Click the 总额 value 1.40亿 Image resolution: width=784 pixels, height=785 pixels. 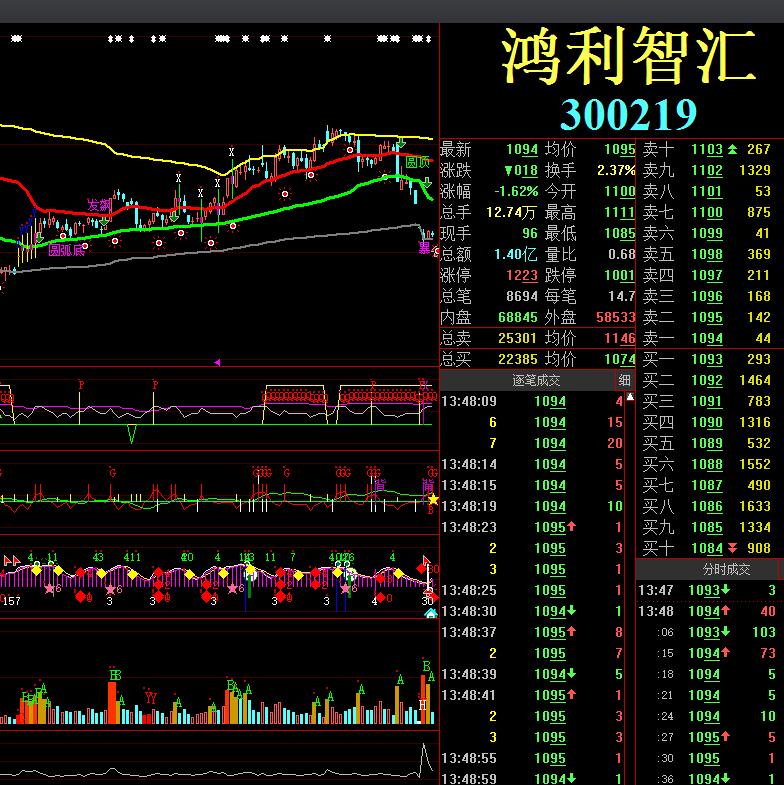[516, 254]
